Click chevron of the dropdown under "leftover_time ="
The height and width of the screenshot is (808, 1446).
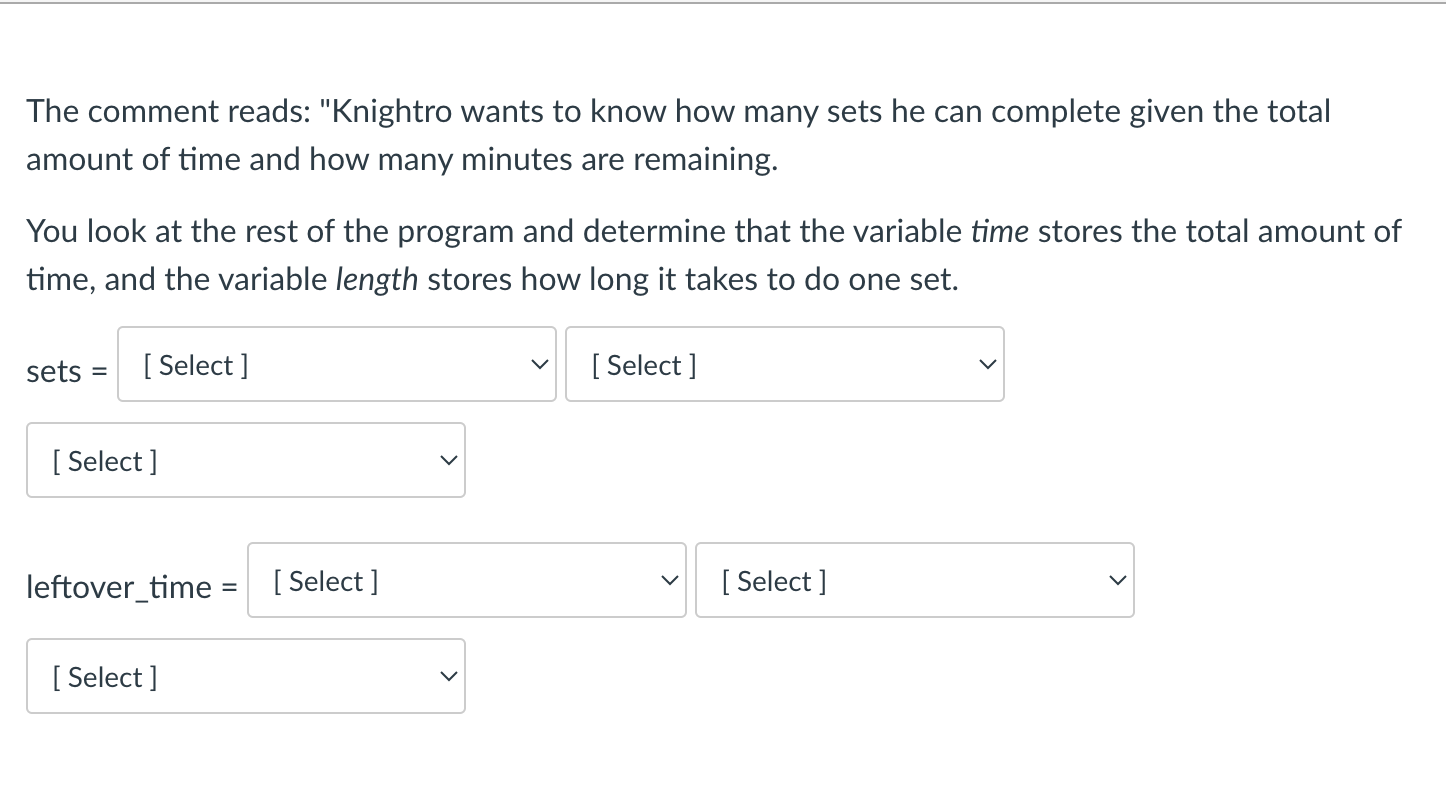(x=449, y=677)
